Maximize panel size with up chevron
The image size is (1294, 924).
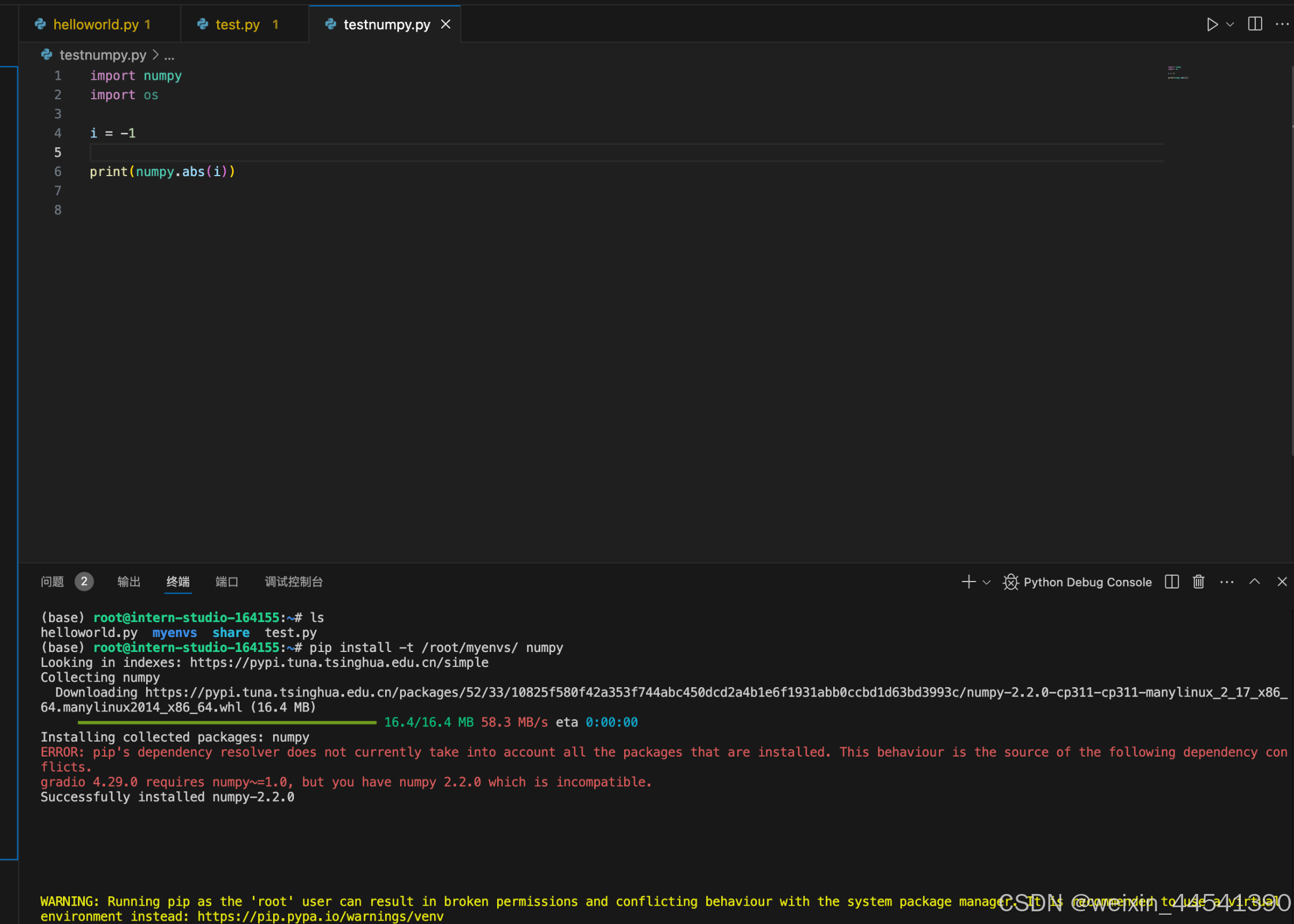pos(1254,582)
